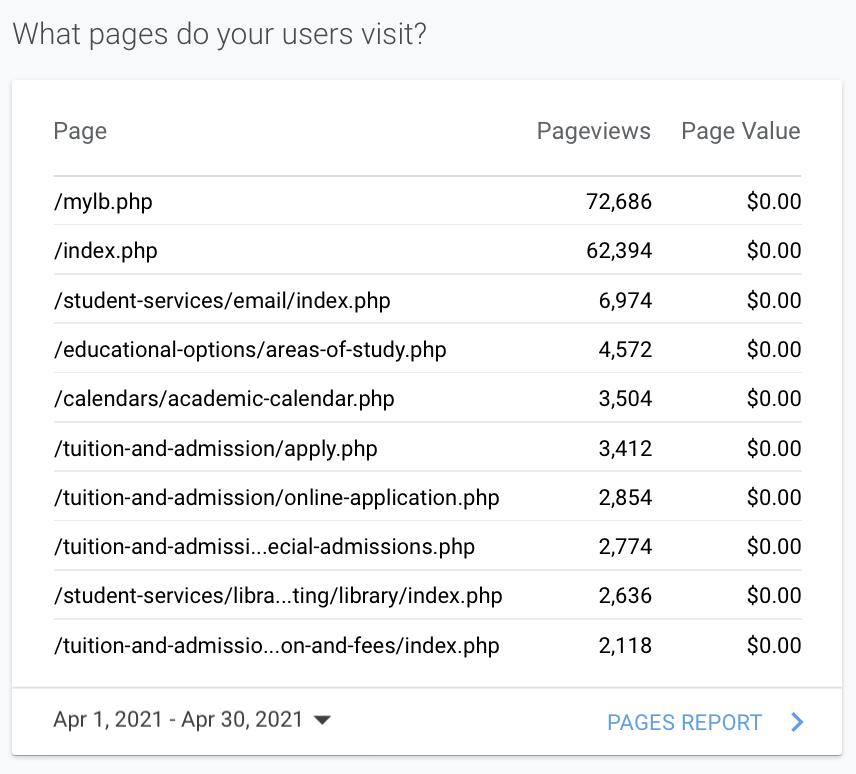Open the library/index.php page row
856x774 pixels.
click(427, 595)
